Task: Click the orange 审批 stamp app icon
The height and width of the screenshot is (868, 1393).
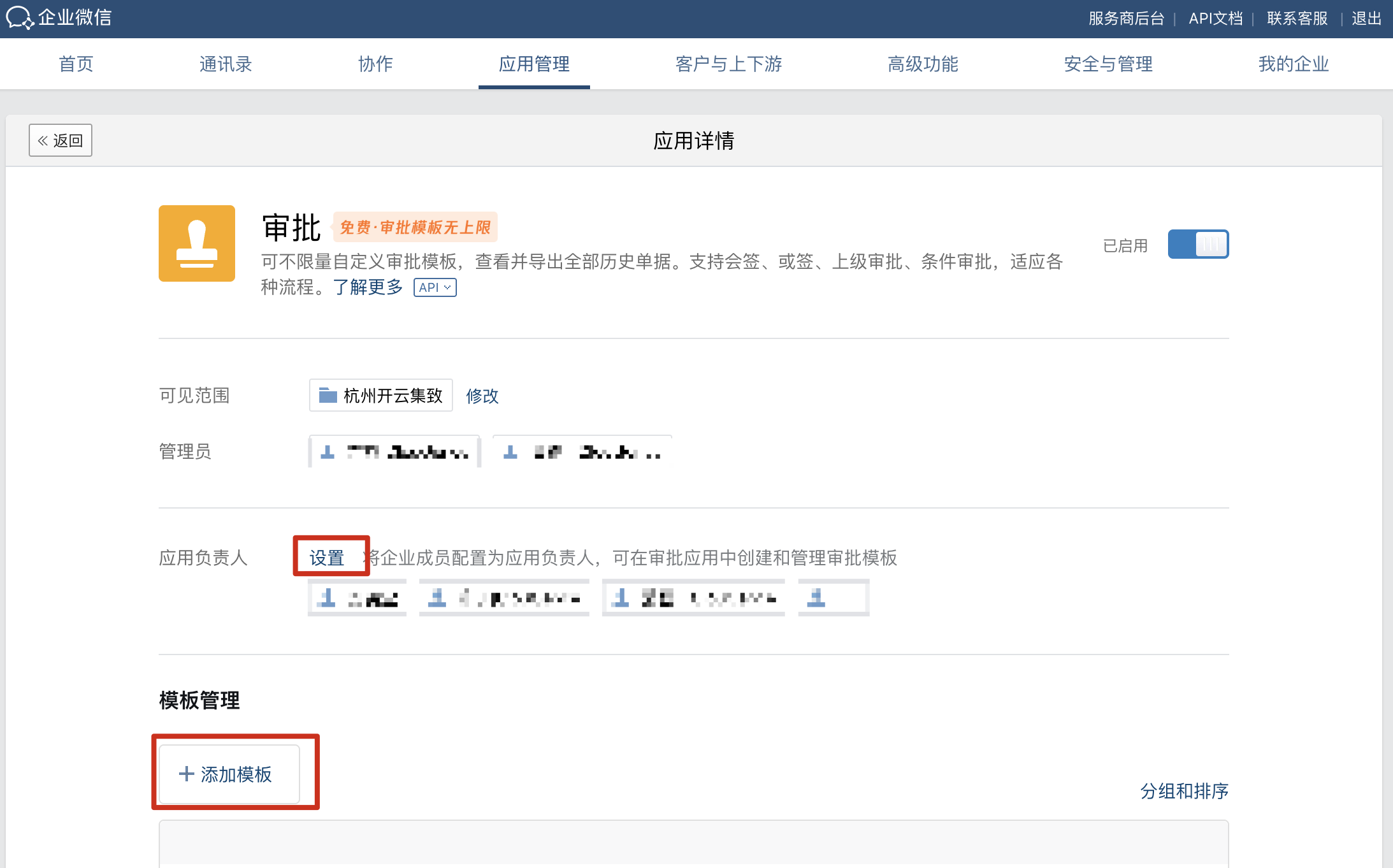Action: pyautogui.click(x=196, y=243)
